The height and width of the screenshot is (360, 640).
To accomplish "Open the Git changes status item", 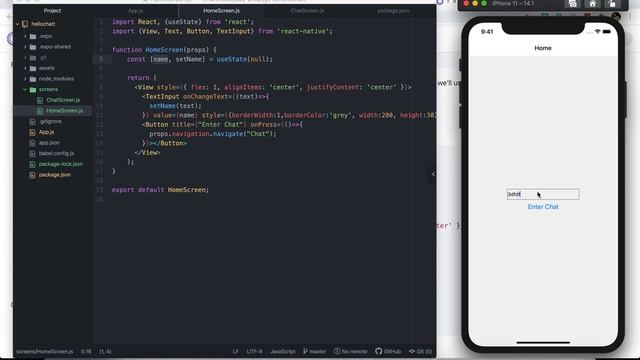I will point(420,351).
